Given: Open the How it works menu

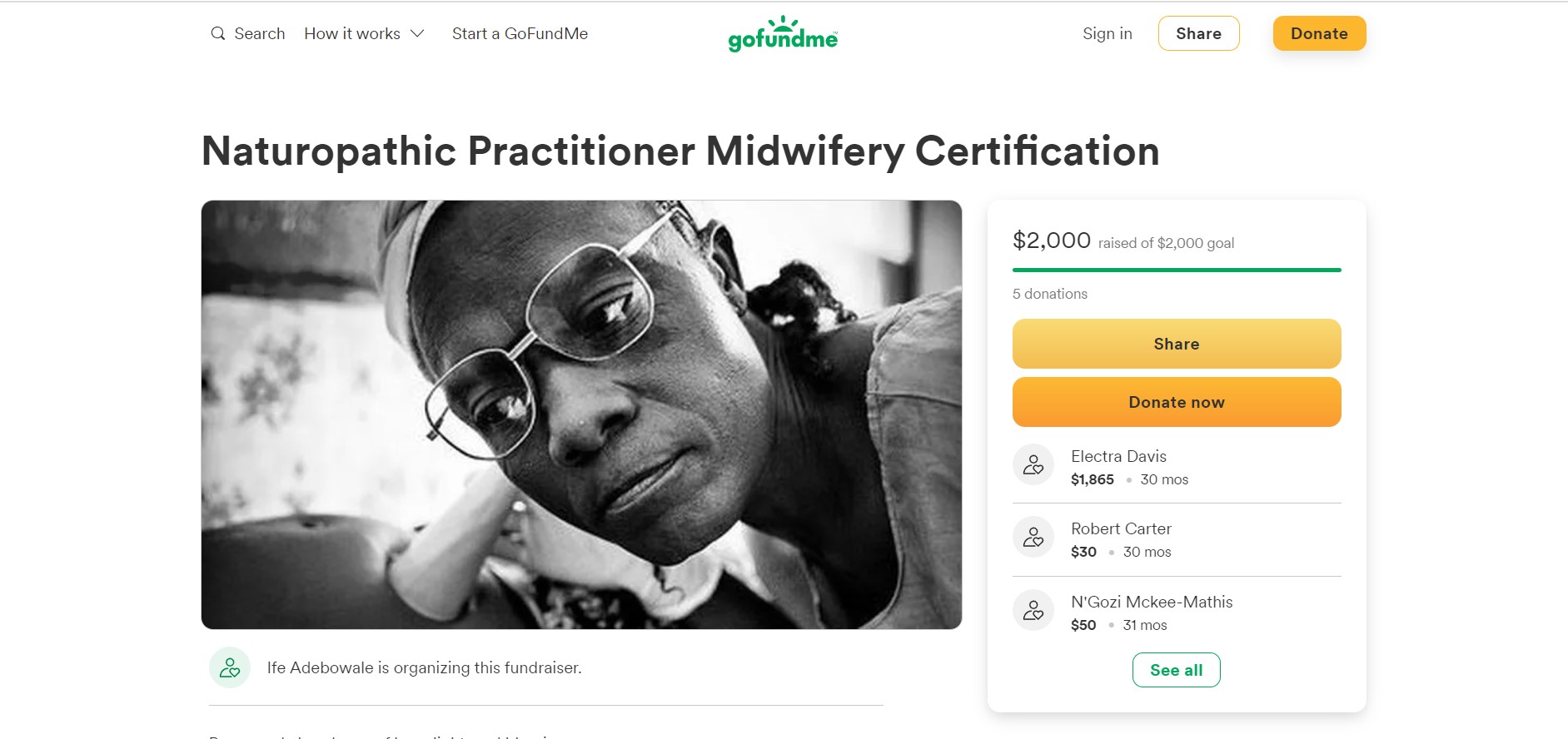Looking at the screenshot, I should click(352, 33).
